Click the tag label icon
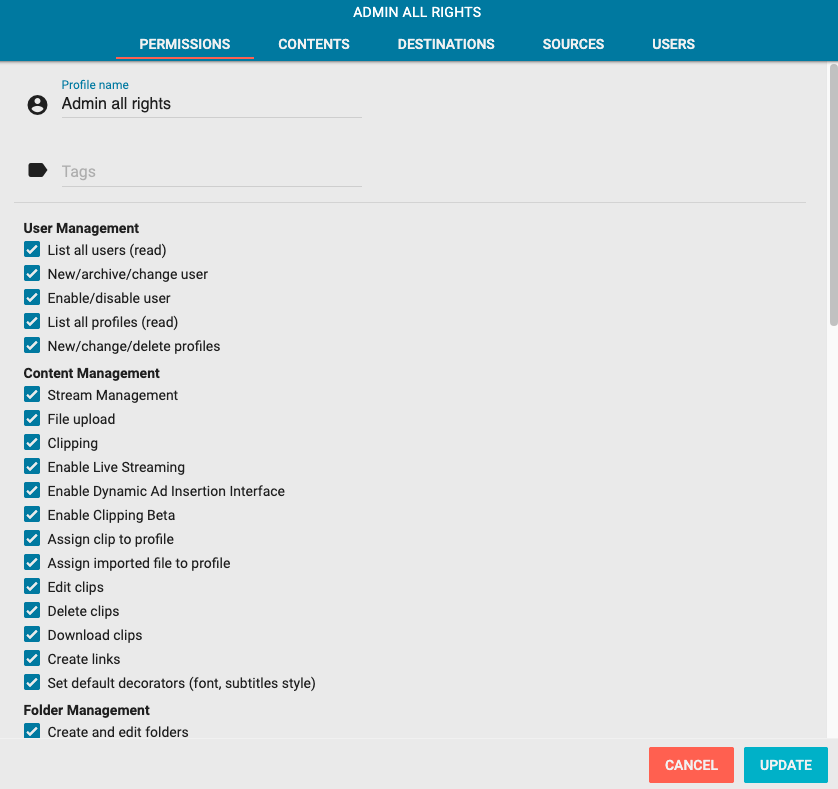The height and width of the screenshot is (789, 838). click(x=37, y=171)
